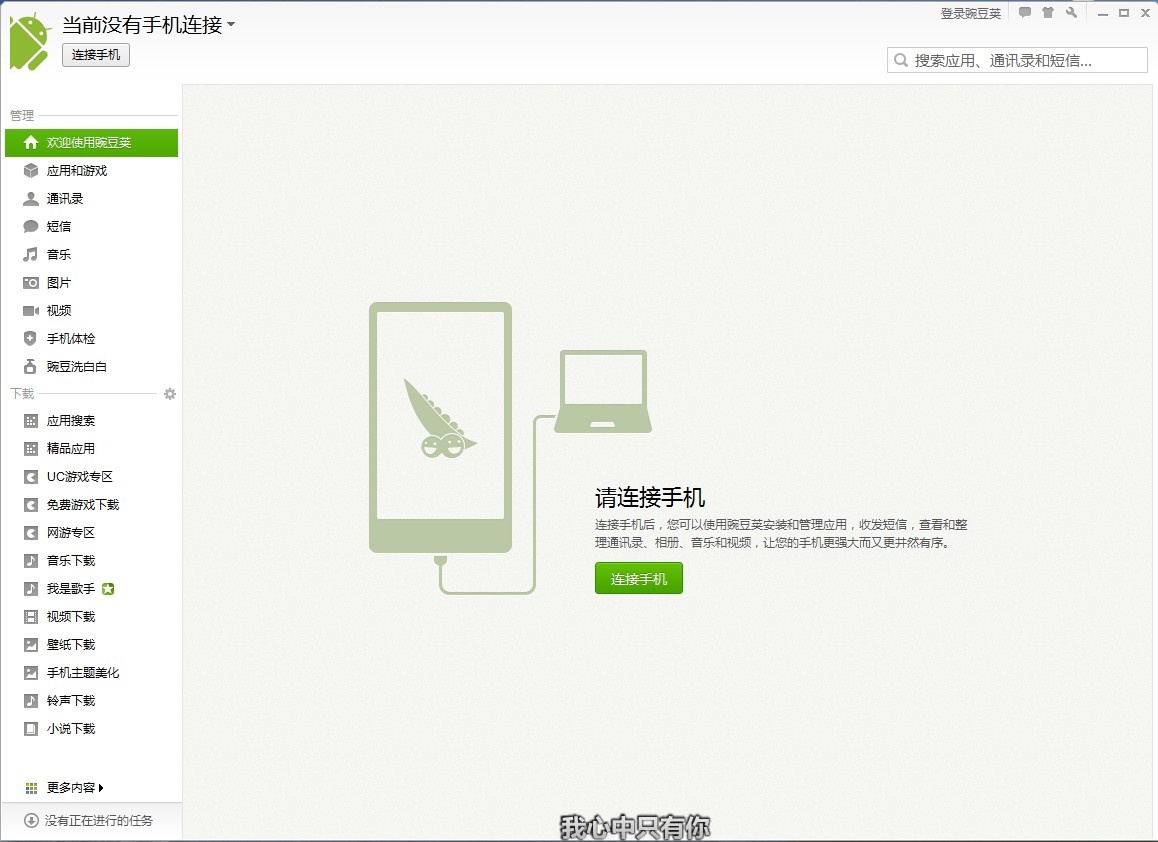Open the 豌豆洗白白 cleaner icon
The width and height of the screenshot is (1158, 842).
coord(30,366)
